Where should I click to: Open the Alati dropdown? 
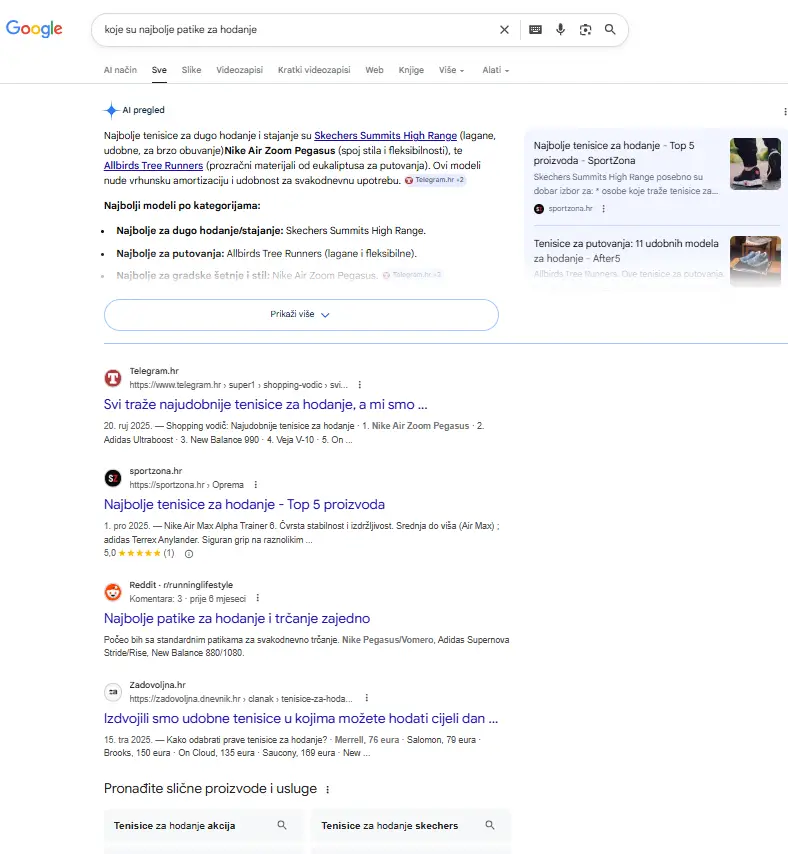pos(496,70)
